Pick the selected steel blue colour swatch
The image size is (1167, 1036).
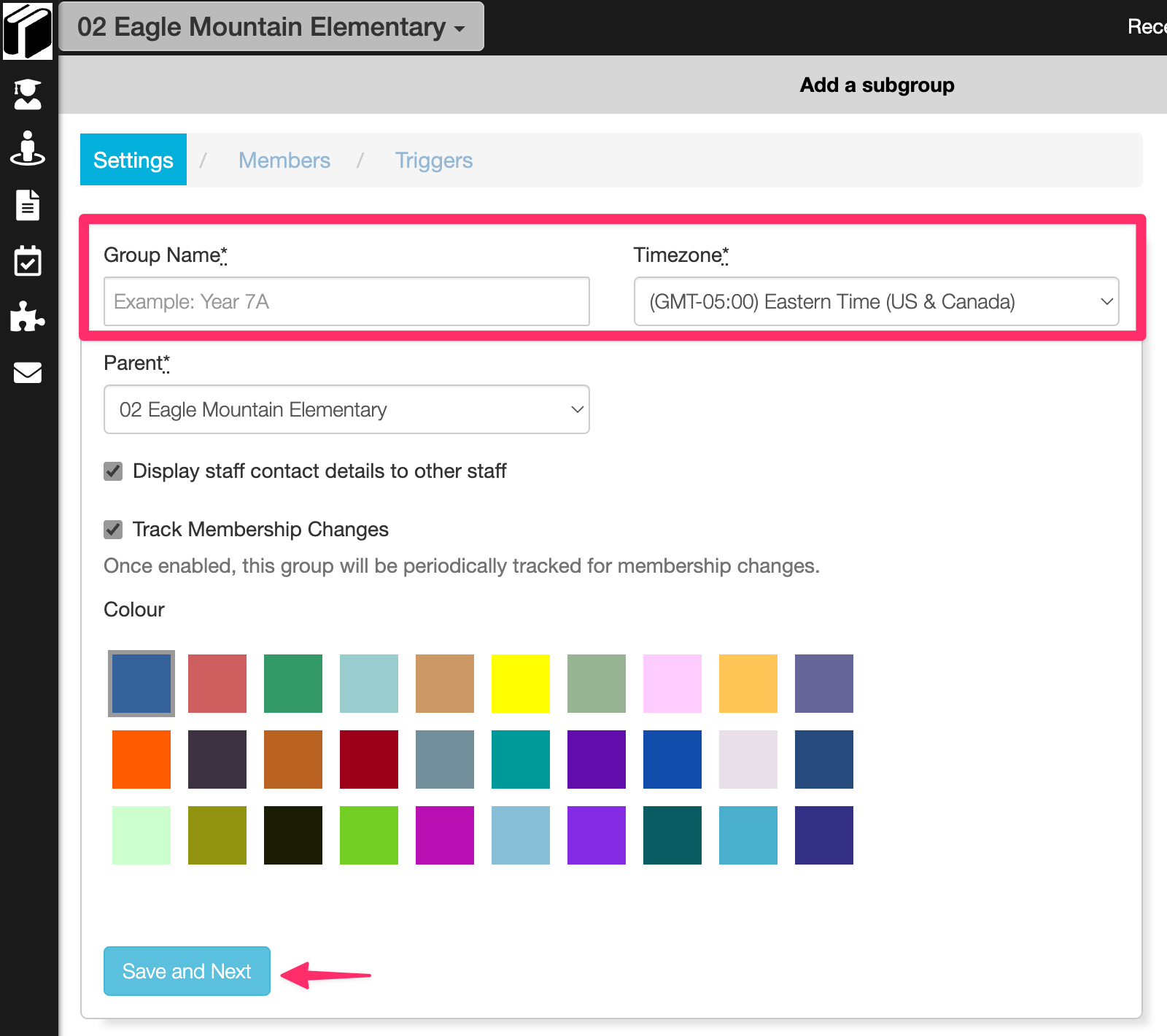click(141, 684)
